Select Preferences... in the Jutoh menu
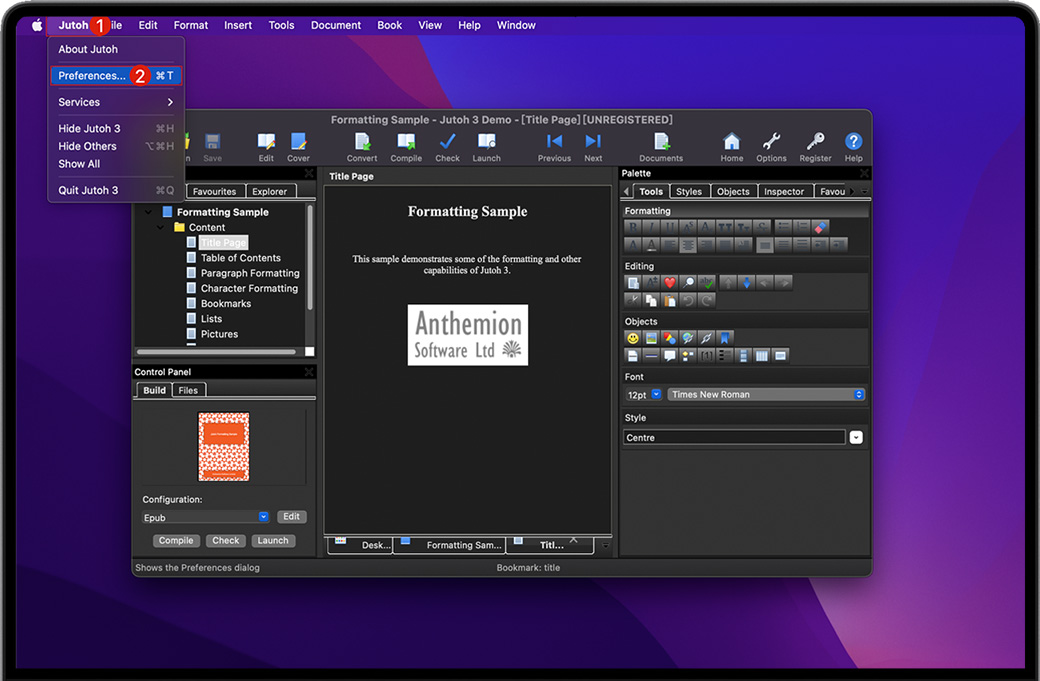Screen dimensions: 1040x681 (92, 76)
